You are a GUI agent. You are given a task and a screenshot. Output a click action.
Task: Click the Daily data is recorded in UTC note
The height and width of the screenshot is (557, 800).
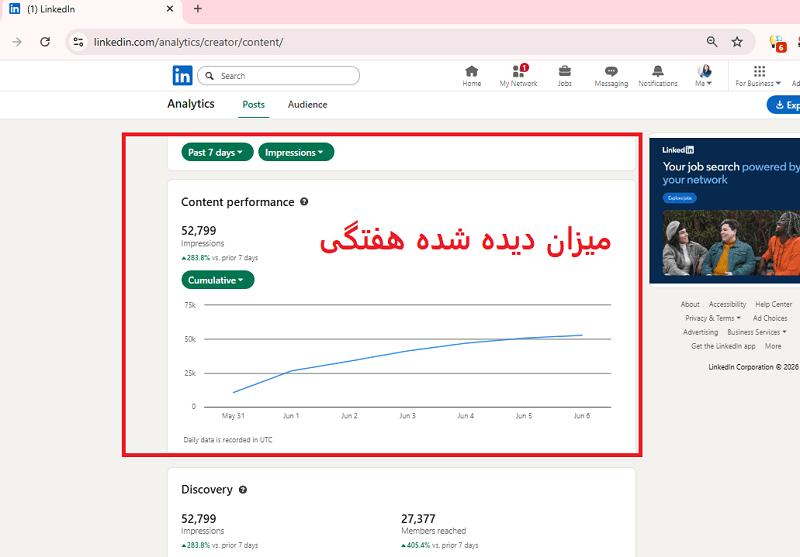pos(228,440)
